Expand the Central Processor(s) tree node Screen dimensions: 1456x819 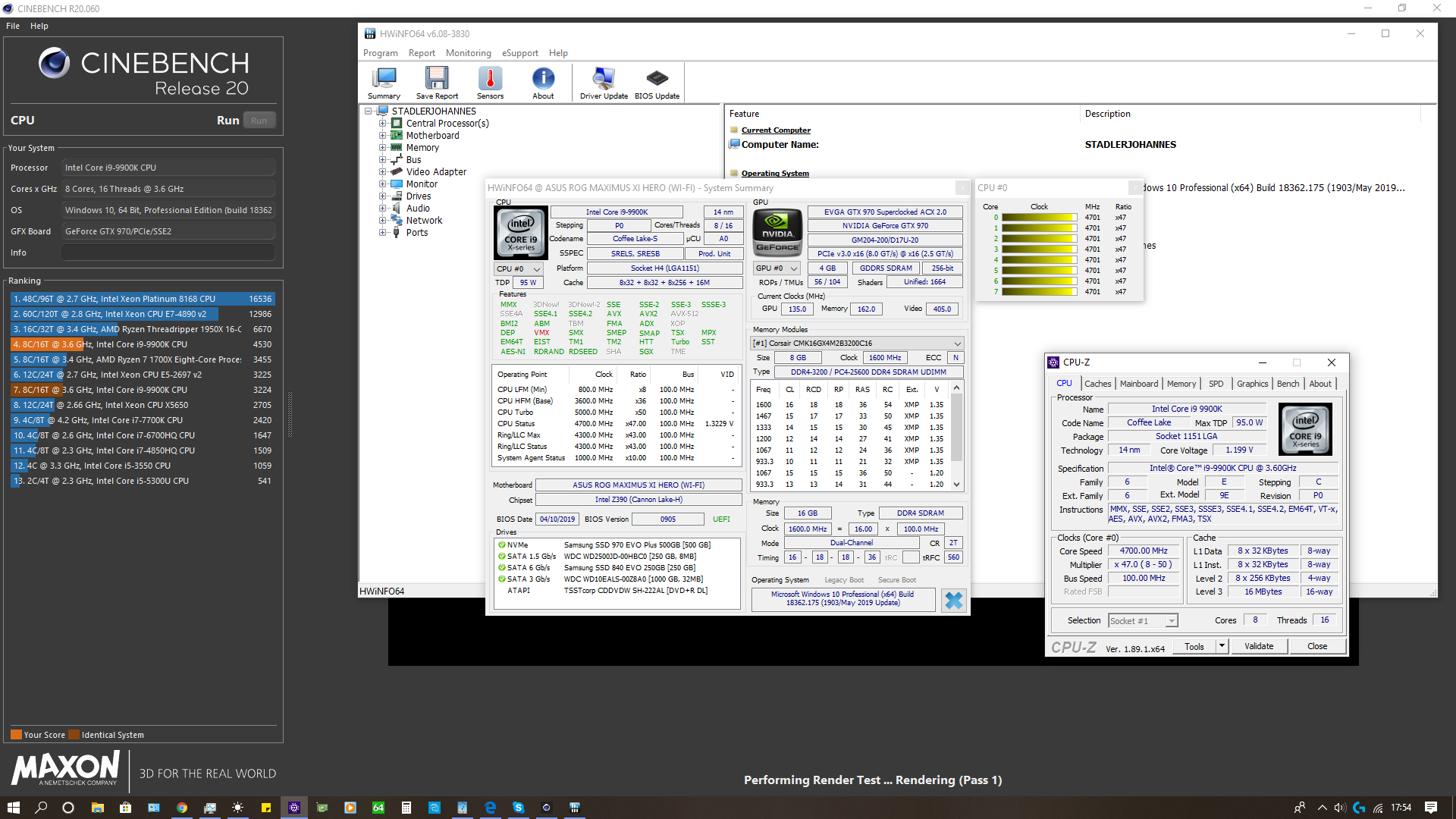(383, 124)
